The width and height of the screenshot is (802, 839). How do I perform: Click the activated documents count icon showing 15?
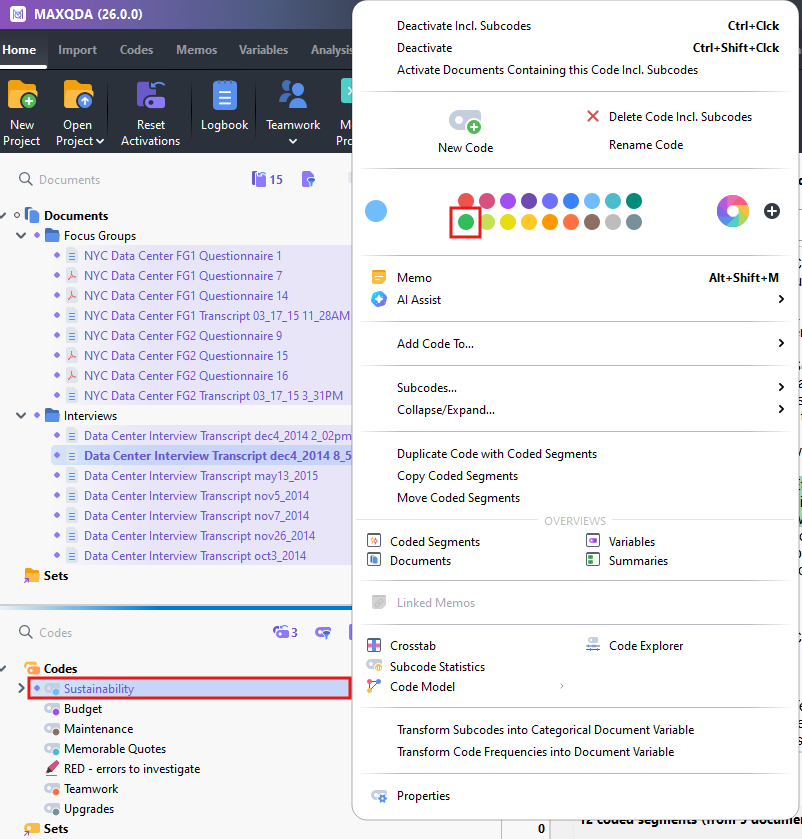click(267, 179)
